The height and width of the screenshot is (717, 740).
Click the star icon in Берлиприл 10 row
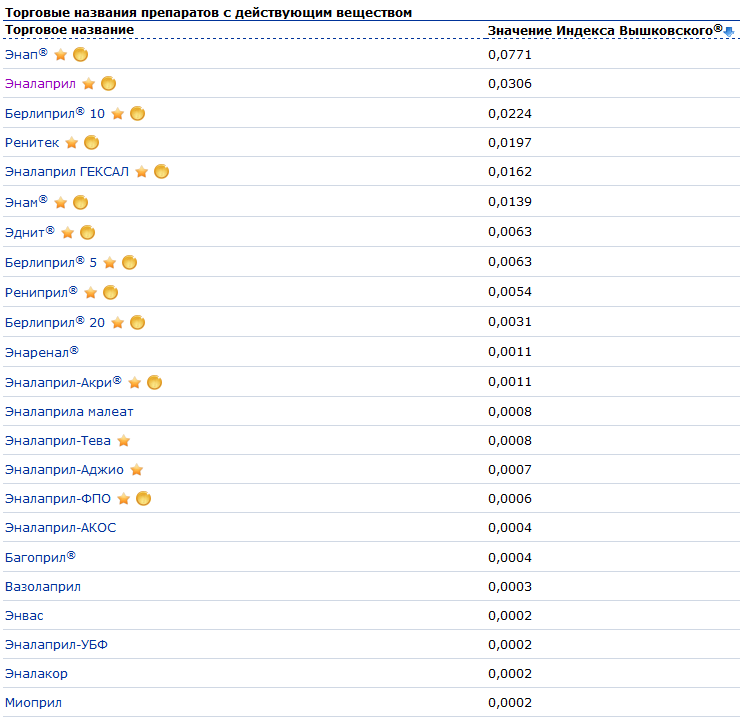(x=118, y=114)
